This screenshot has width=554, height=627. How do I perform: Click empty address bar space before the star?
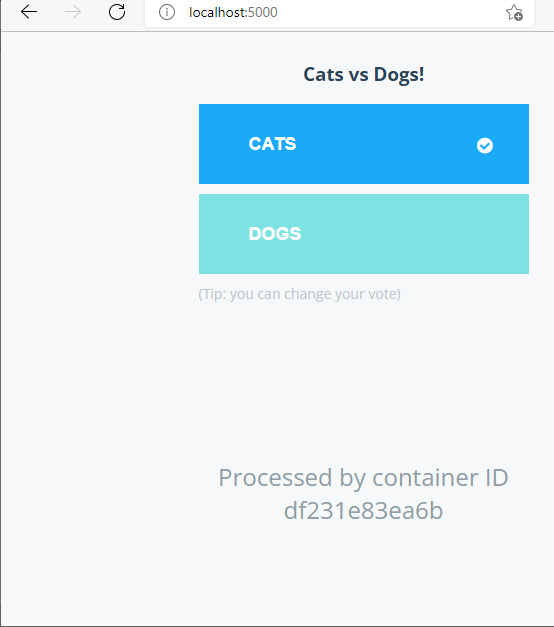390,12
